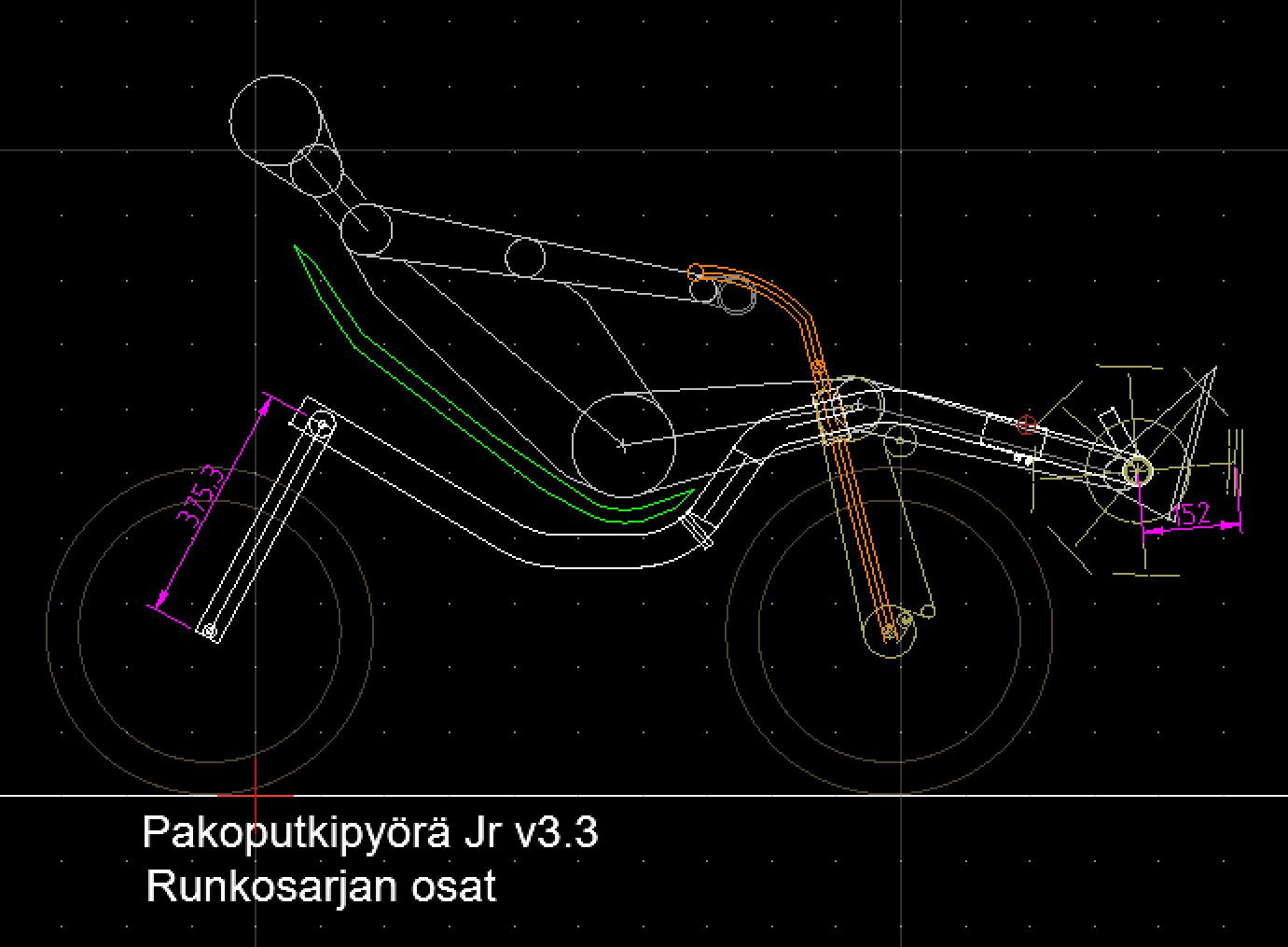Pick the Runkosarjan osat text label

(321, 886)
